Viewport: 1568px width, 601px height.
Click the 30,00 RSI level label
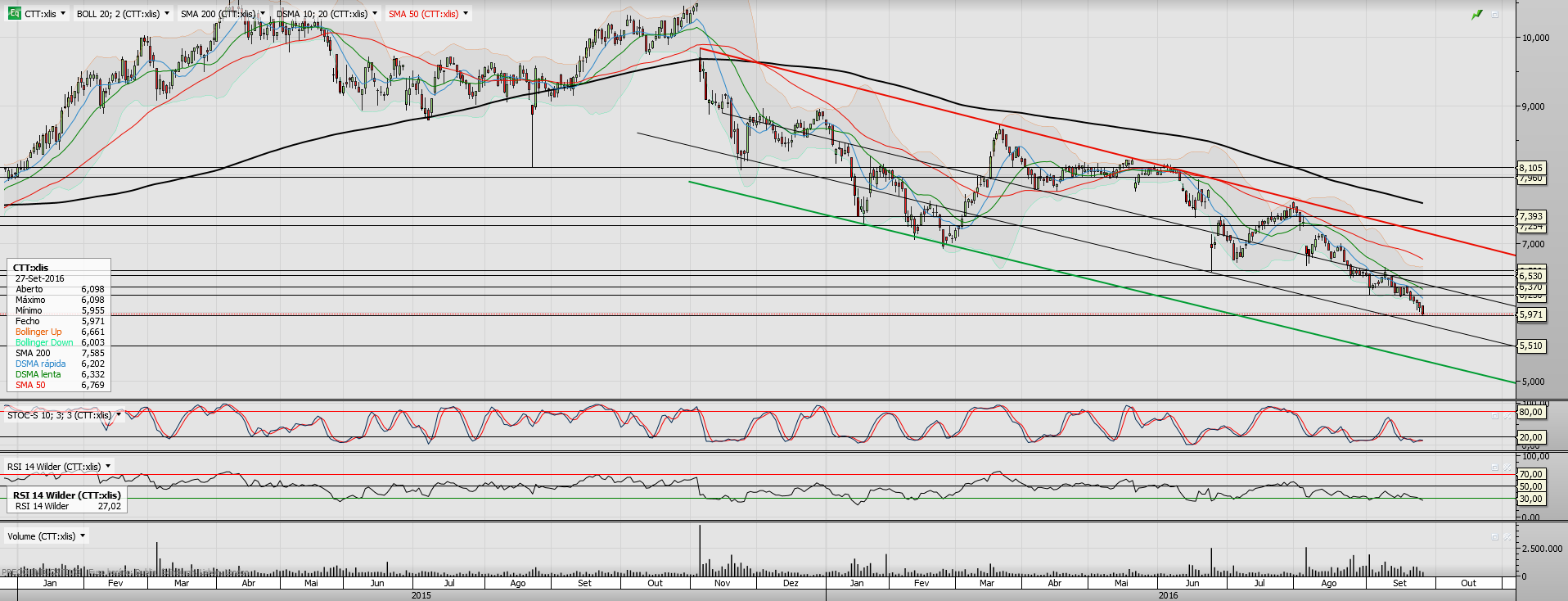(x=1531, y=499)
